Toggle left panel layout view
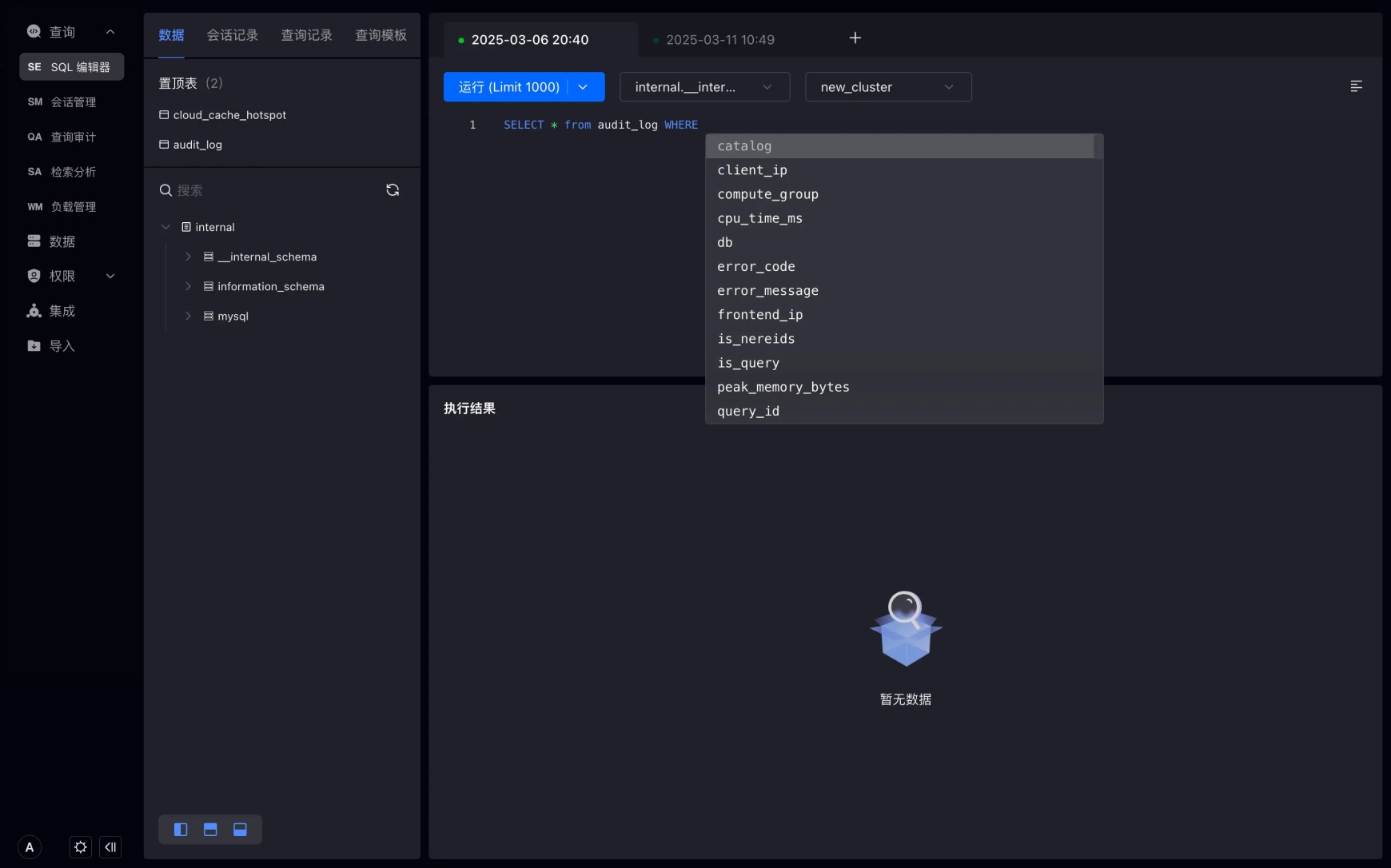The width and height of the screenshot is (1391, 868). pos(181,830)
